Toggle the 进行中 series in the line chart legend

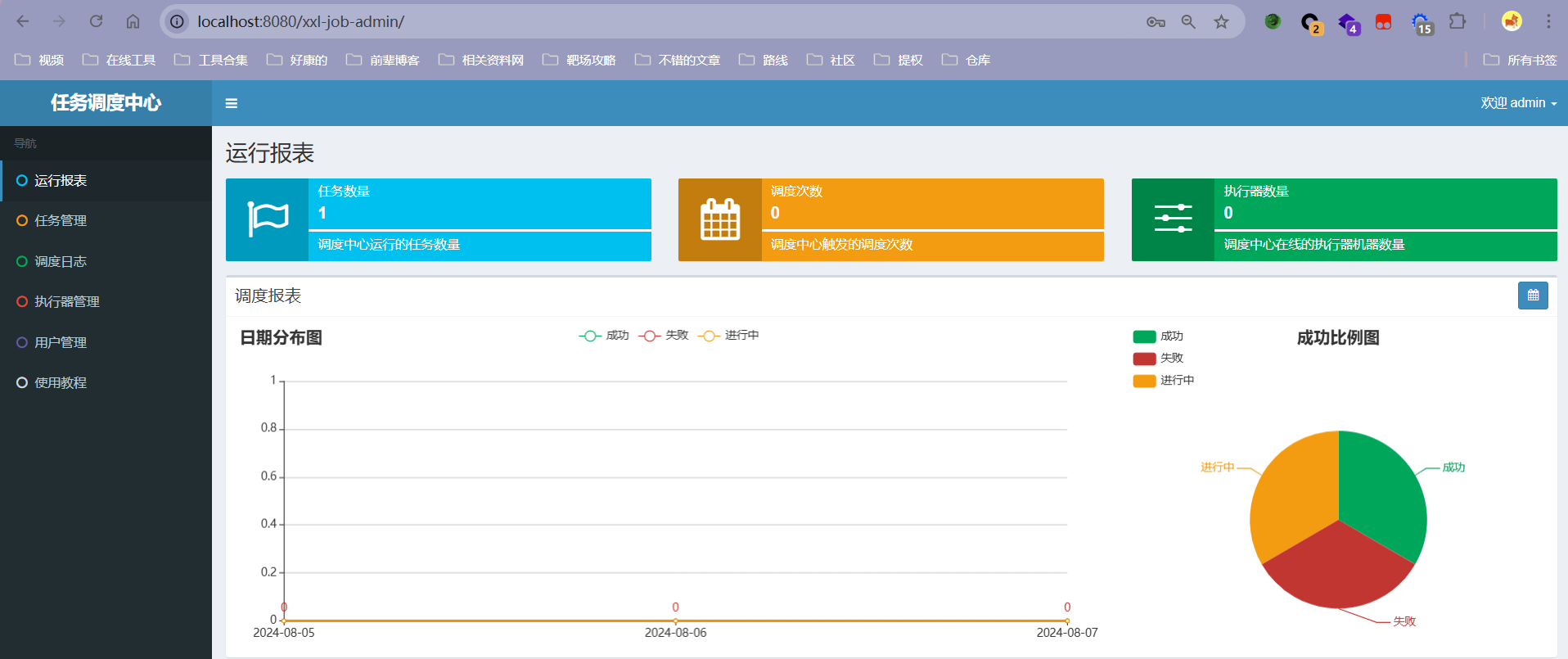click(x=728, y=336)
